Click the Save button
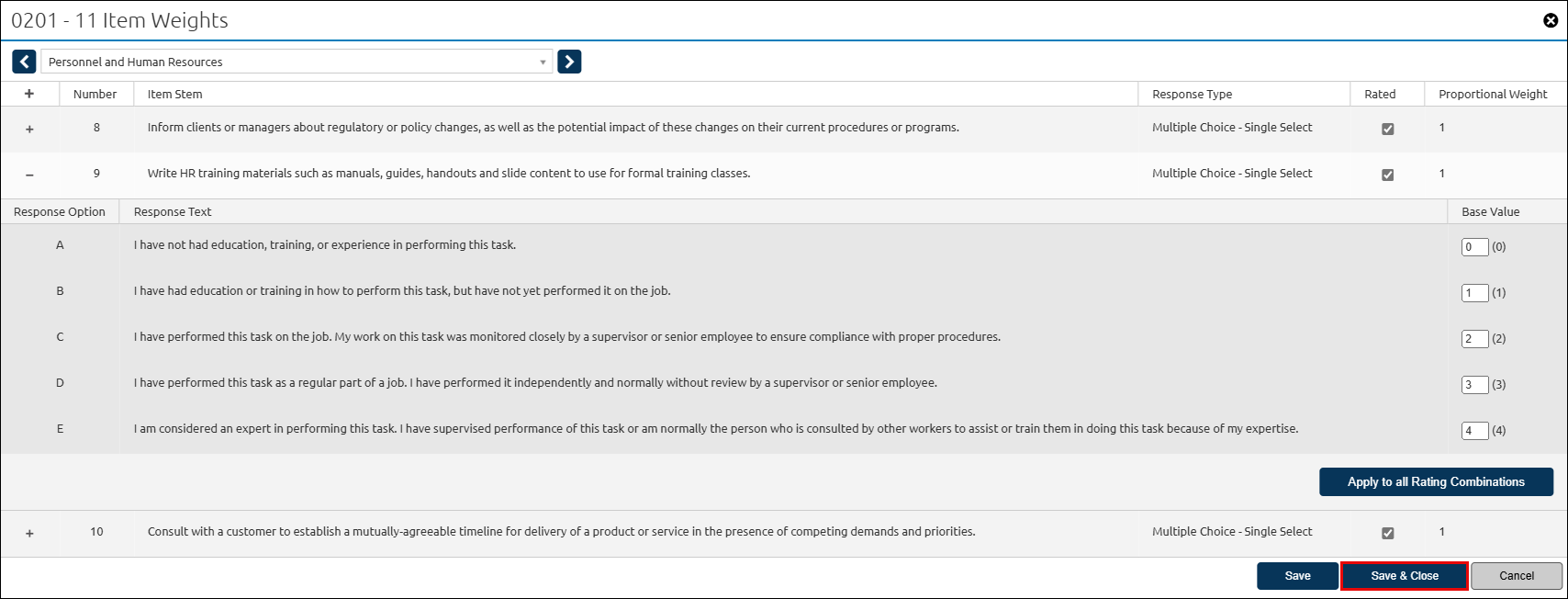The image size is (1568, 599). (1297, 576)
